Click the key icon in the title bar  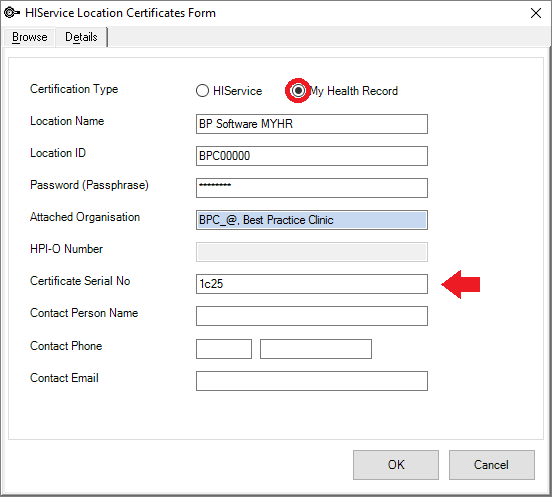tap(12, 13)
